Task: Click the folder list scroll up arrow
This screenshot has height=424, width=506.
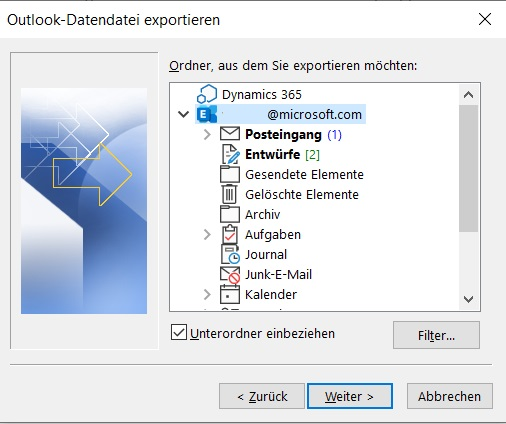Action: [x=468, y=95]
